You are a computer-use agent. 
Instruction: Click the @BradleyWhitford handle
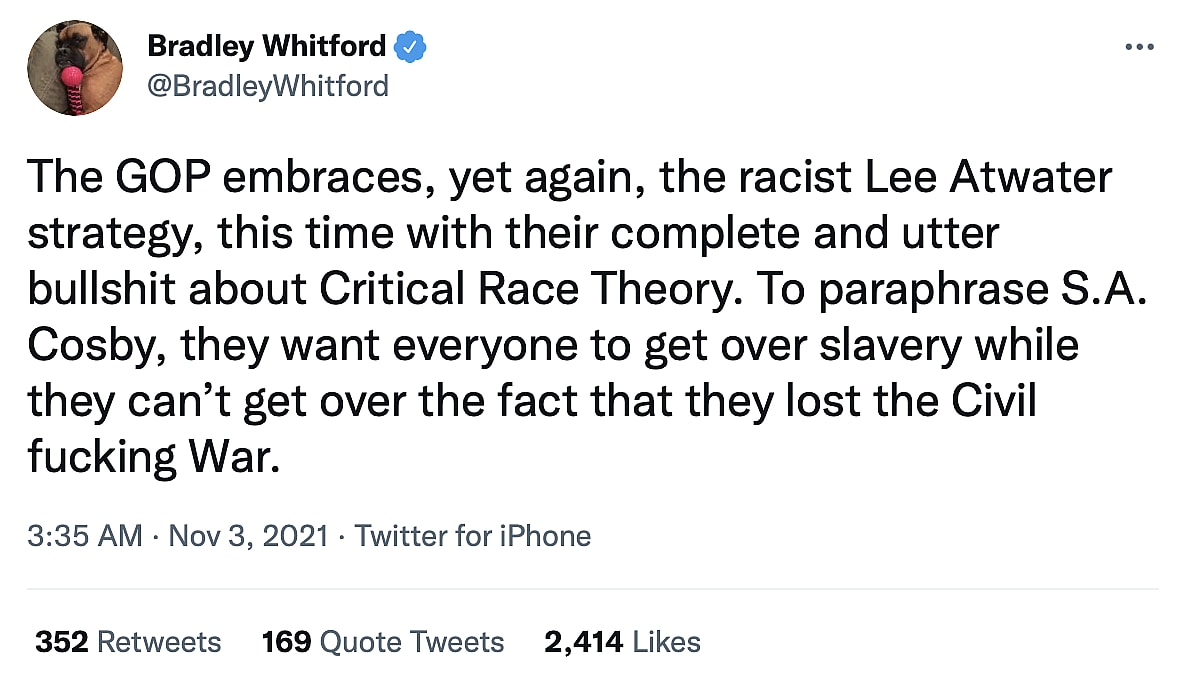pyautogui.click(x=267, y=86)
